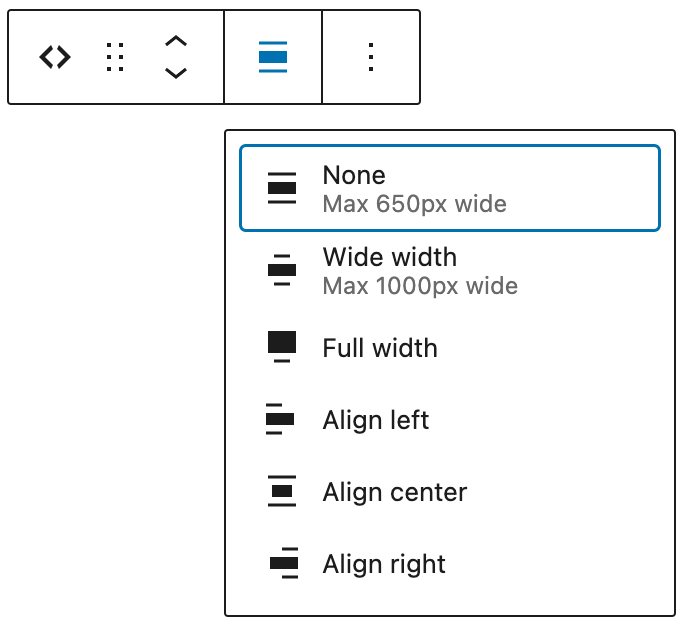Click the Align left icon in the list
Screen dimensions: 684x628
[x=280, y=419]
